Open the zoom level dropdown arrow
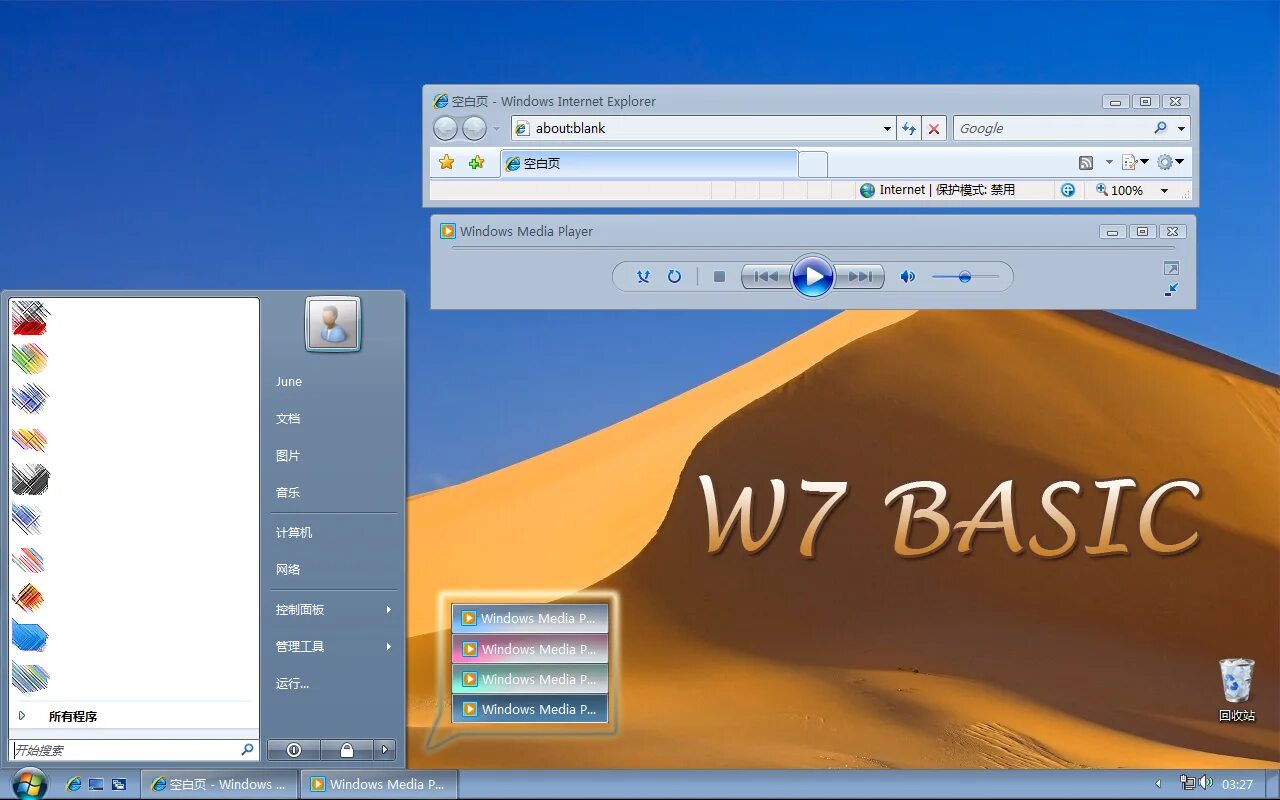 pyautogui.click(x=1164, y=190)
